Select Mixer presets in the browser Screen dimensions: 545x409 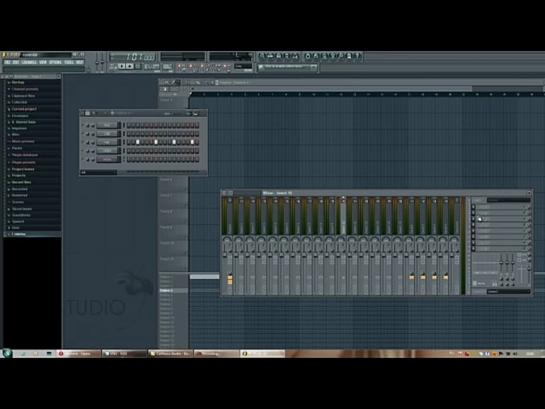coord(23,141)
